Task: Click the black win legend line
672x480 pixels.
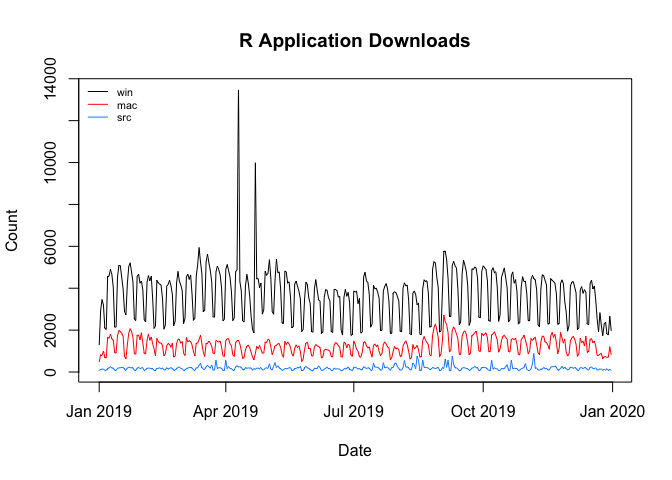Action: [x=98, y=92]
